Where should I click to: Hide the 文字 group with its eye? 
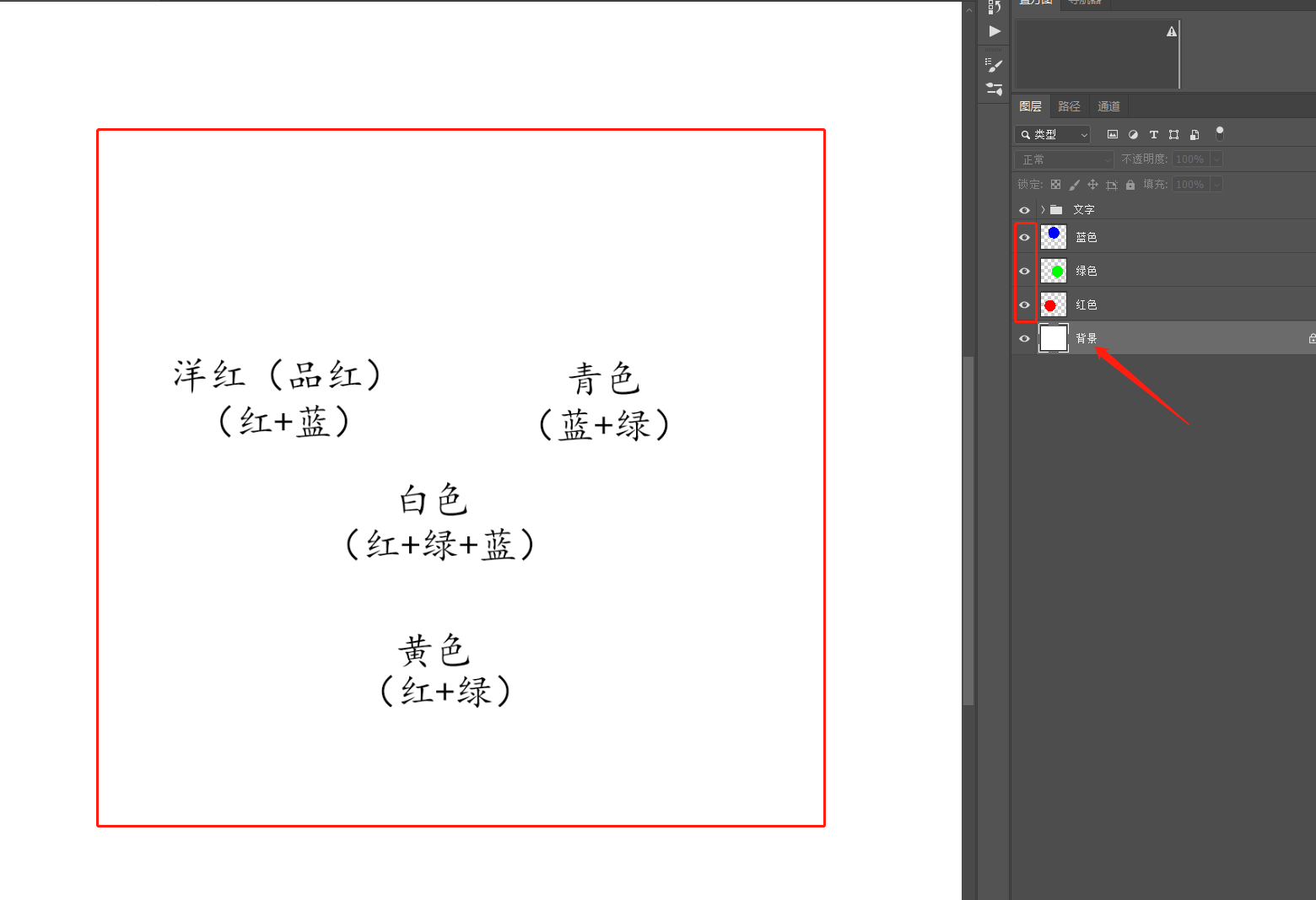[1024, 210]
